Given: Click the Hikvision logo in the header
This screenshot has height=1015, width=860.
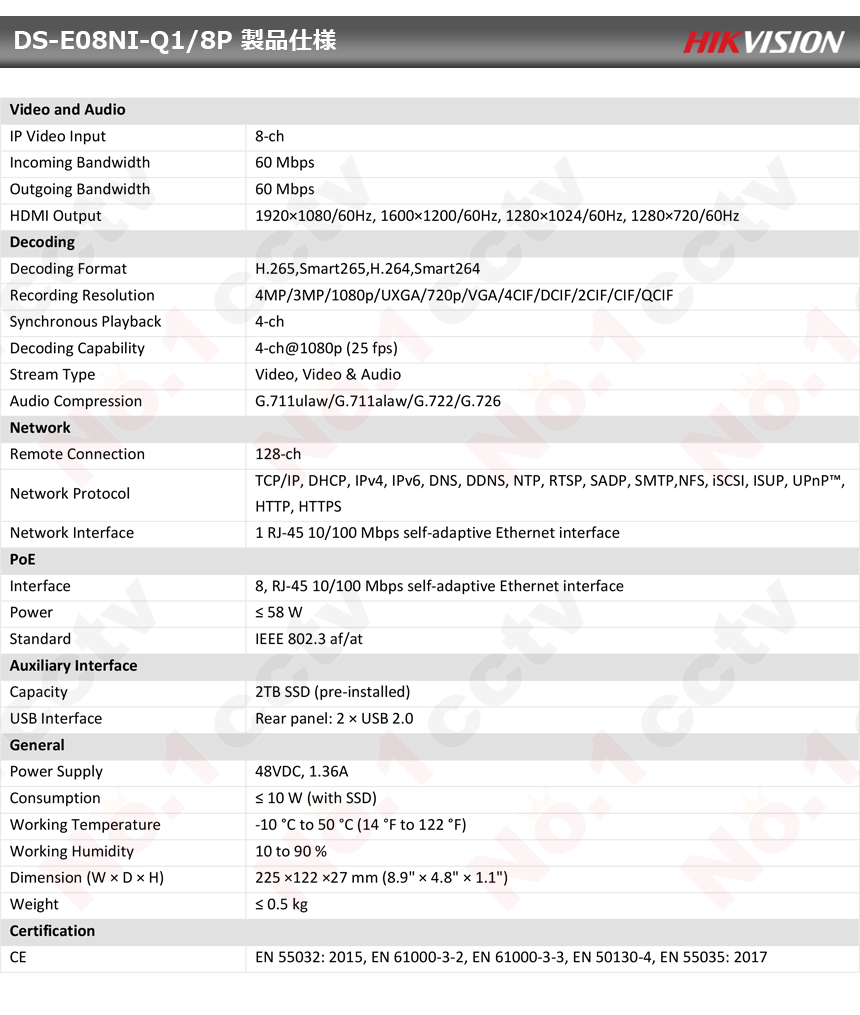Looking at the screenshot, I should 764,42.
